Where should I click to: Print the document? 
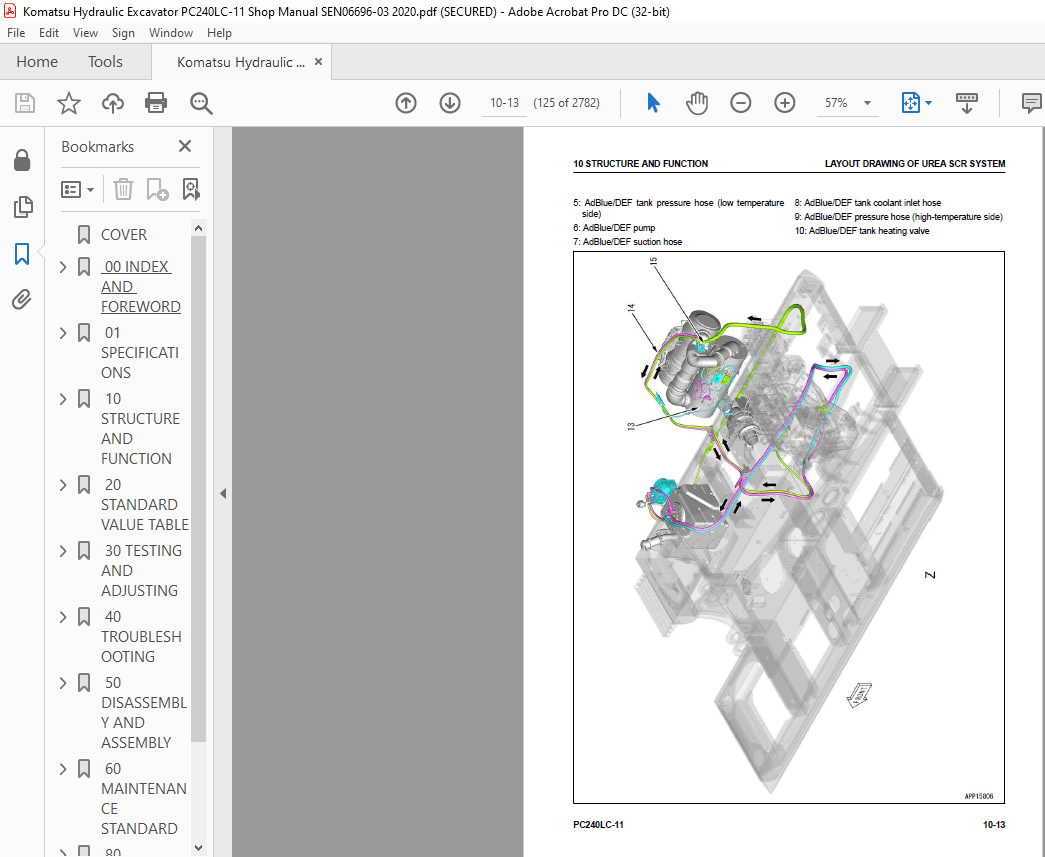[x=156, y=103]
